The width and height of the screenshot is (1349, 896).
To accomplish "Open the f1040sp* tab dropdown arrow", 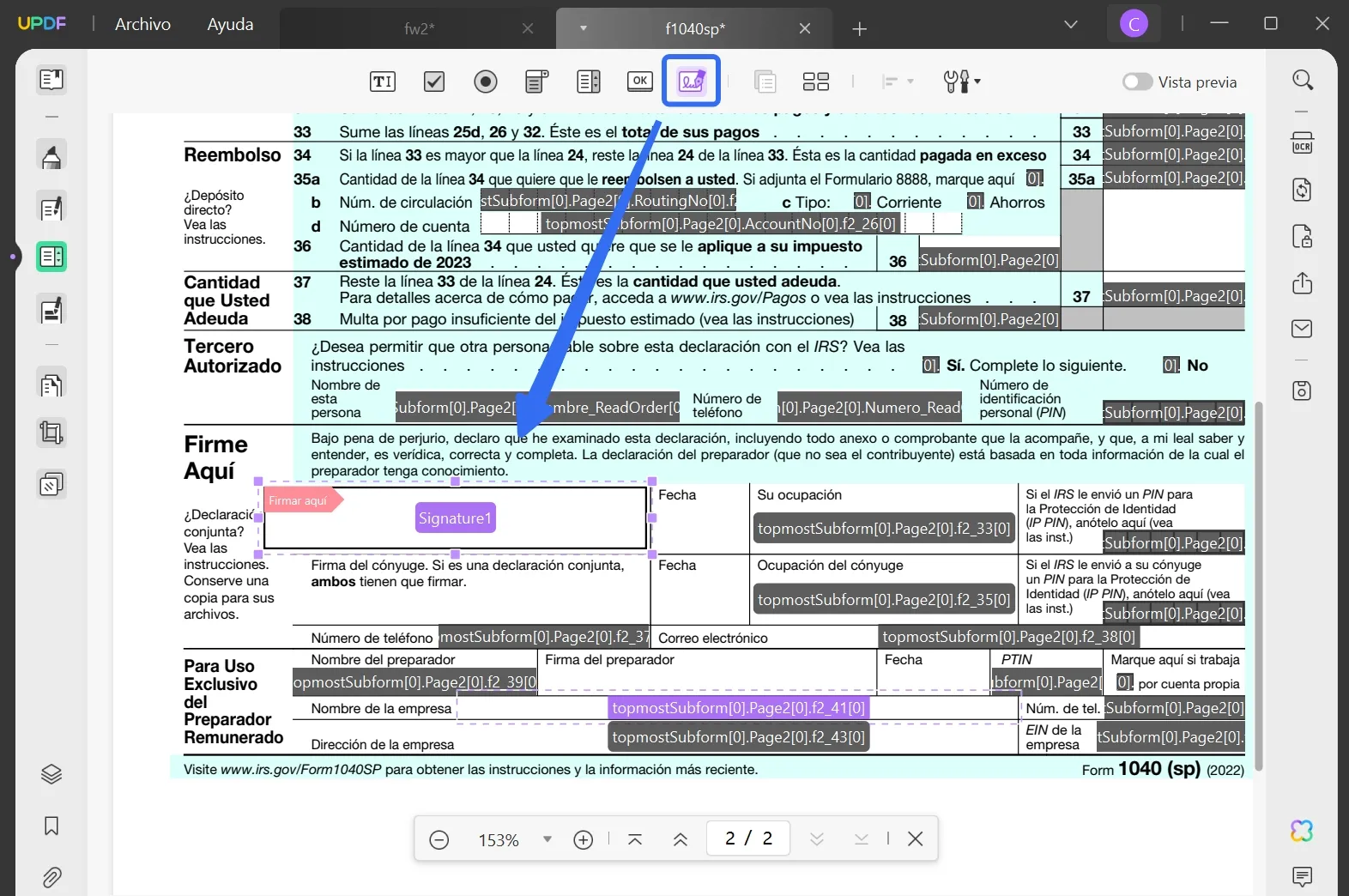I will tap(584, 28).
